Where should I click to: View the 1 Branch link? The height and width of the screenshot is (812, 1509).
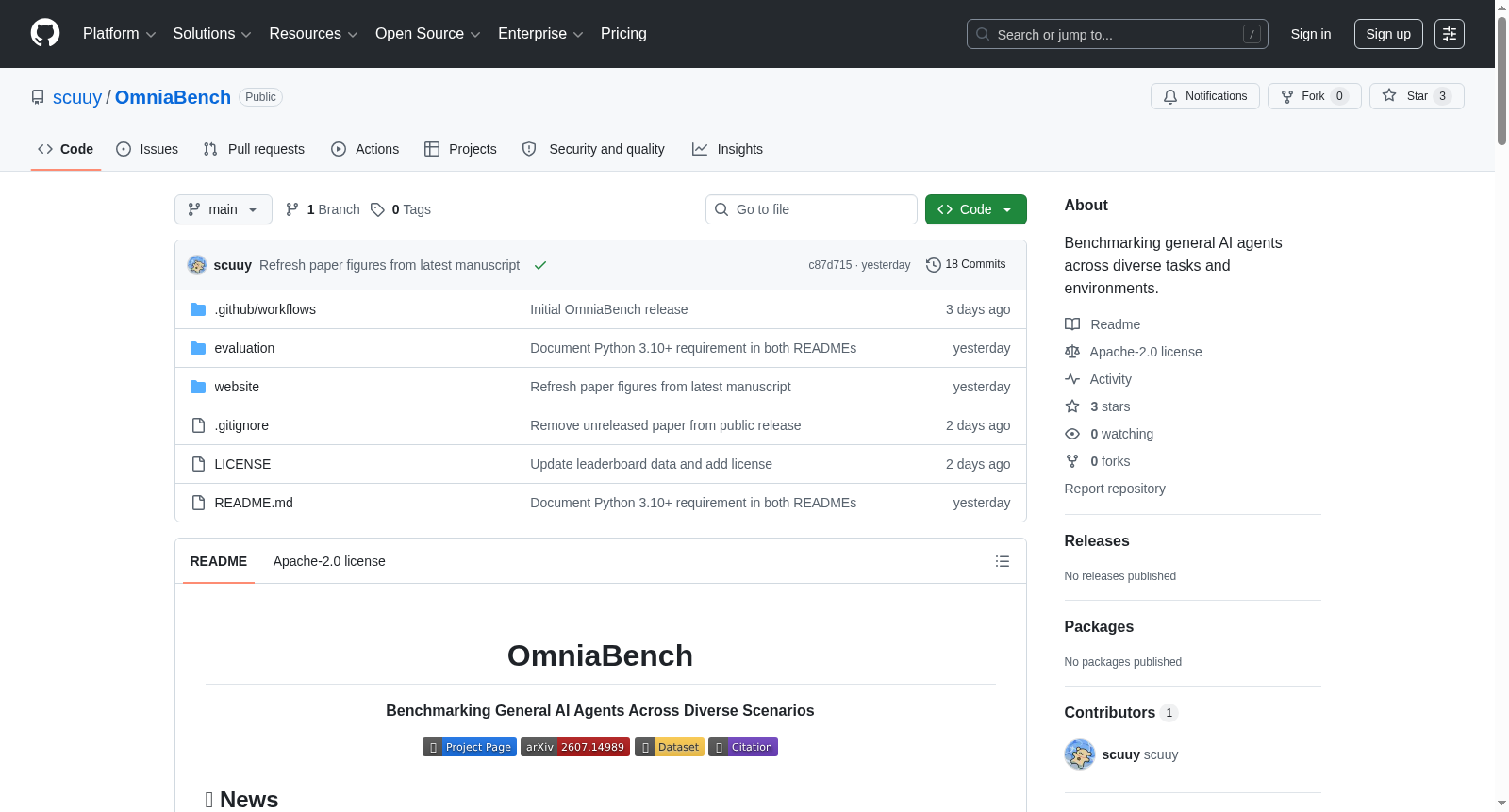tap(323, 209)
